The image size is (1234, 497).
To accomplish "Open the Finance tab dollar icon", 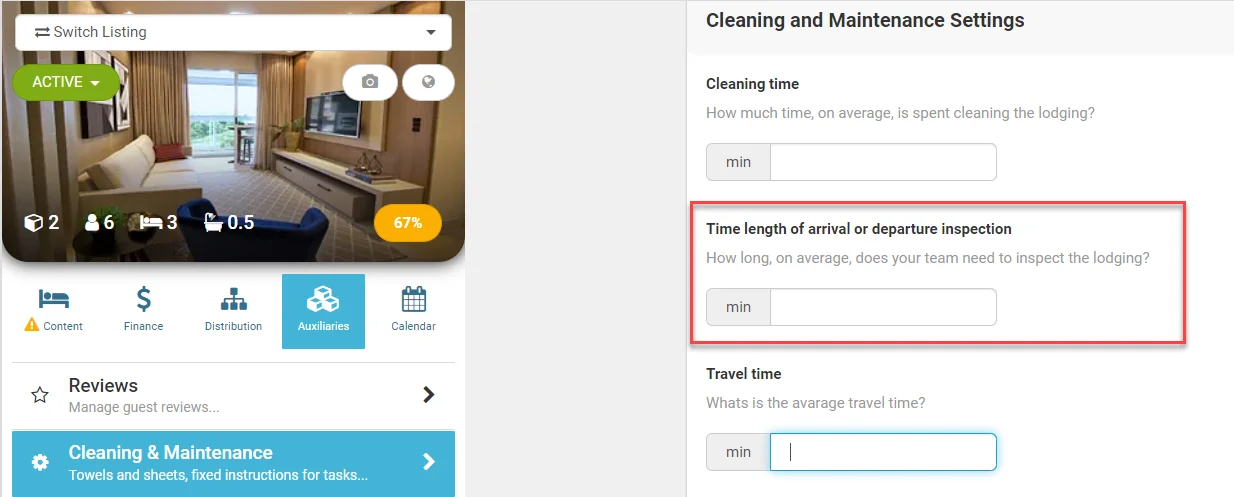I will [x=143, y=310].
